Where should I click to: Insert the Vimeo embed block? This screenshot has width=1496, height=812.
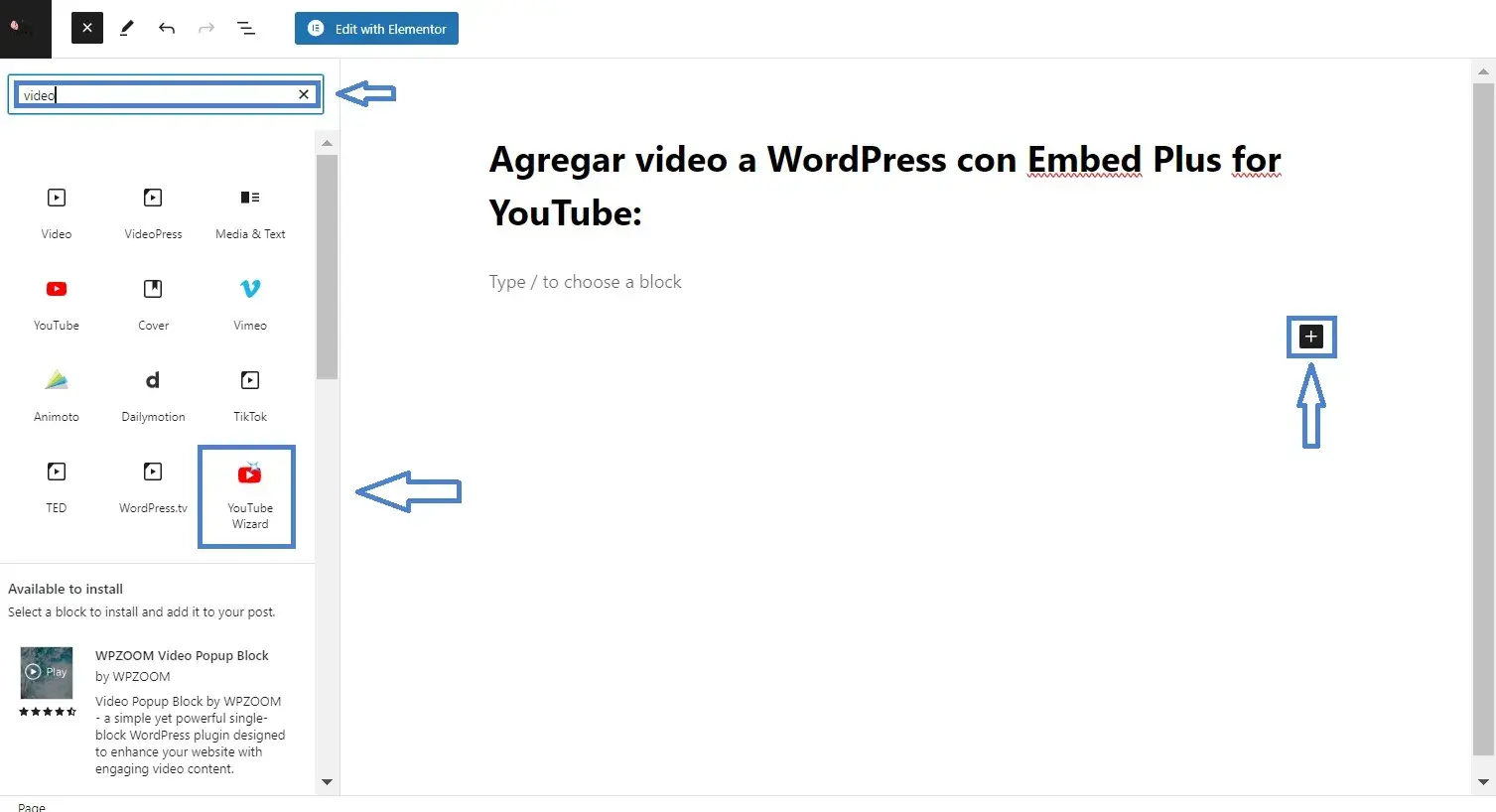tap(250, 304)
